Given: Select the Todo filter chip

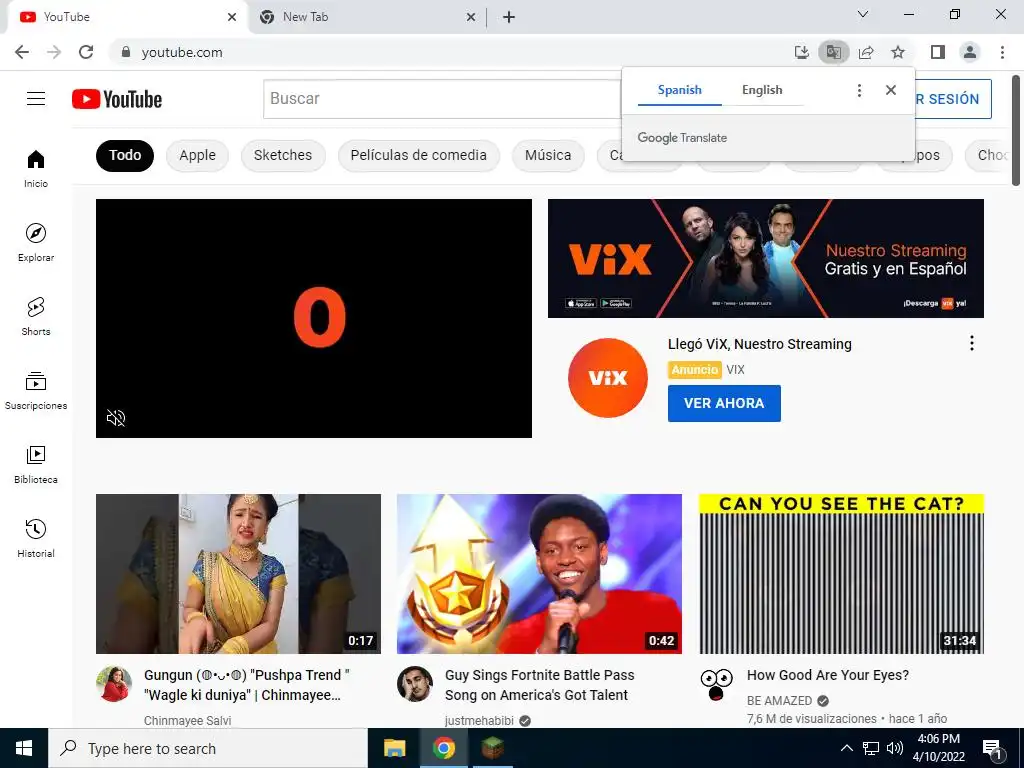Looking at the screenshot, I should click(125, 155).
